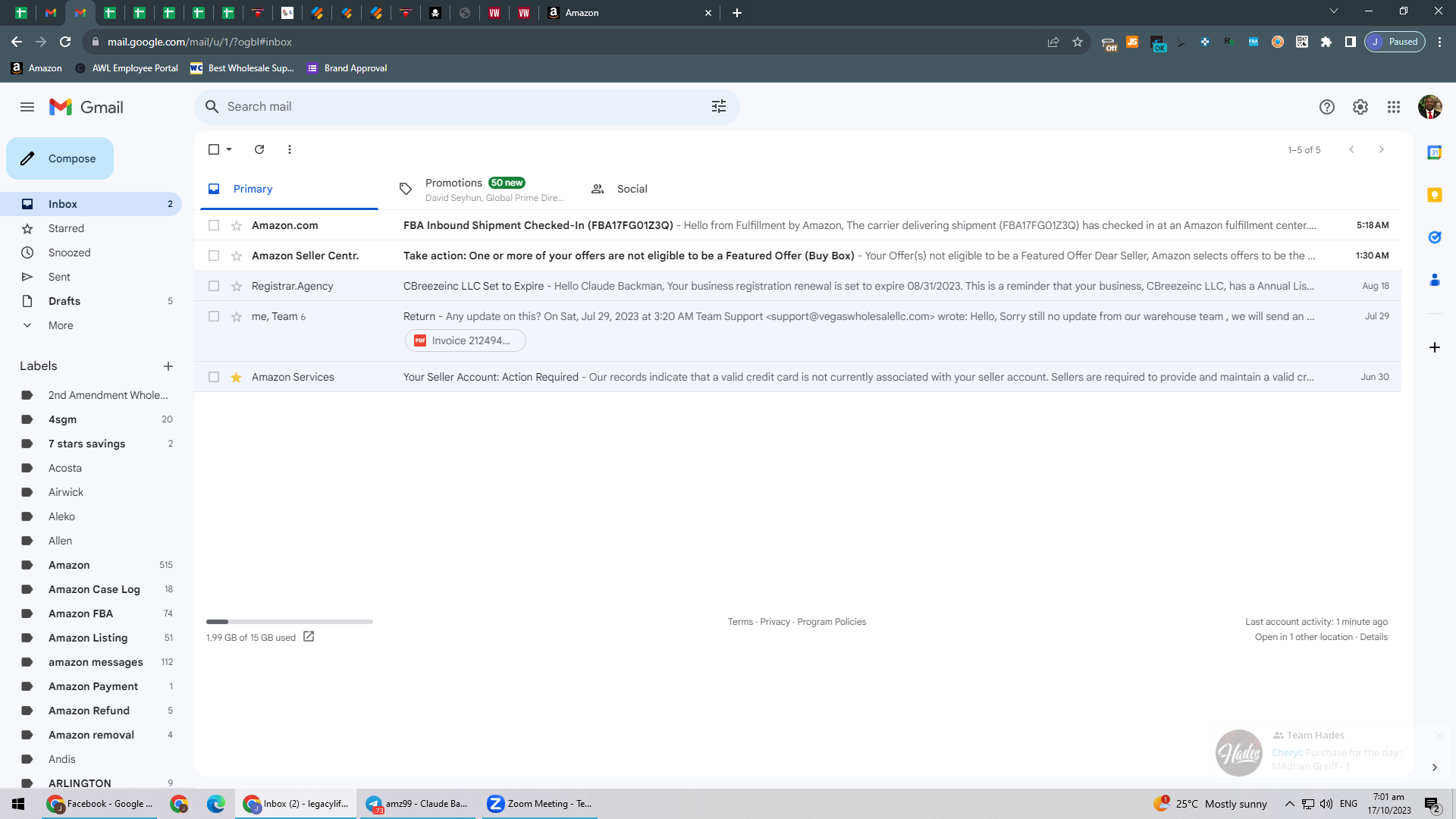Open Google Contacts side panel icon
1456x819 pixels.
(1435, 280)
